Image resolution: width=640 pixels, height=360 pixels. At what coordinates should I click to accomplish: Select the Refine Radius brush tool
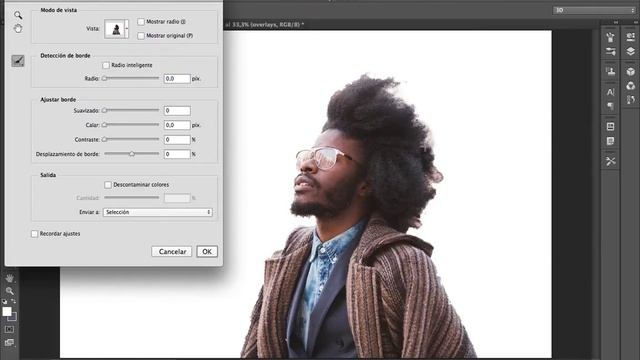(x=18, y=61)
